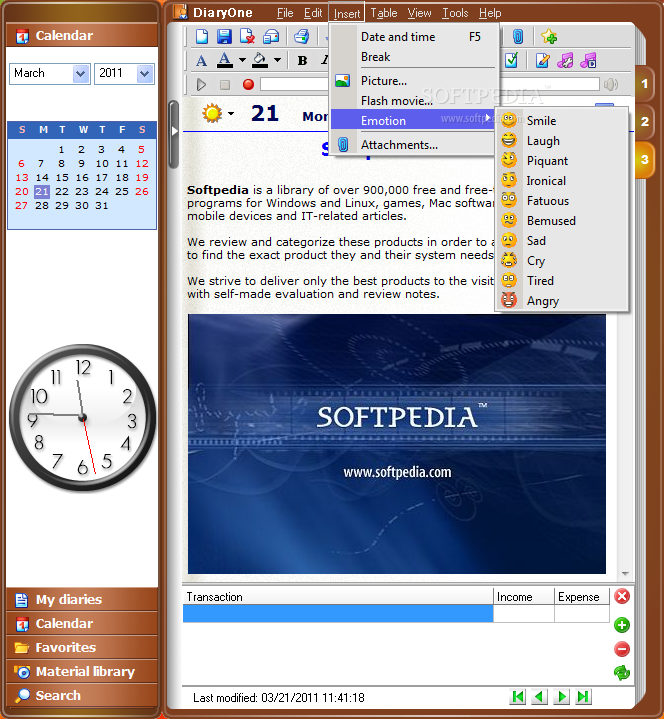The image size is (664, 719).
Task: Click the embedded Softpedia image in the diary
Action: point(397,444)
